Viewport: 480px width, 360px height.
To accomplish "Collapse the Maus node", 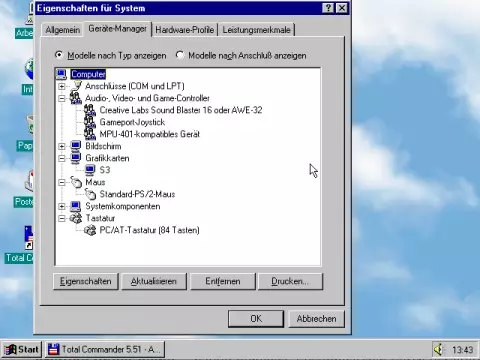I will coord(62,182).
